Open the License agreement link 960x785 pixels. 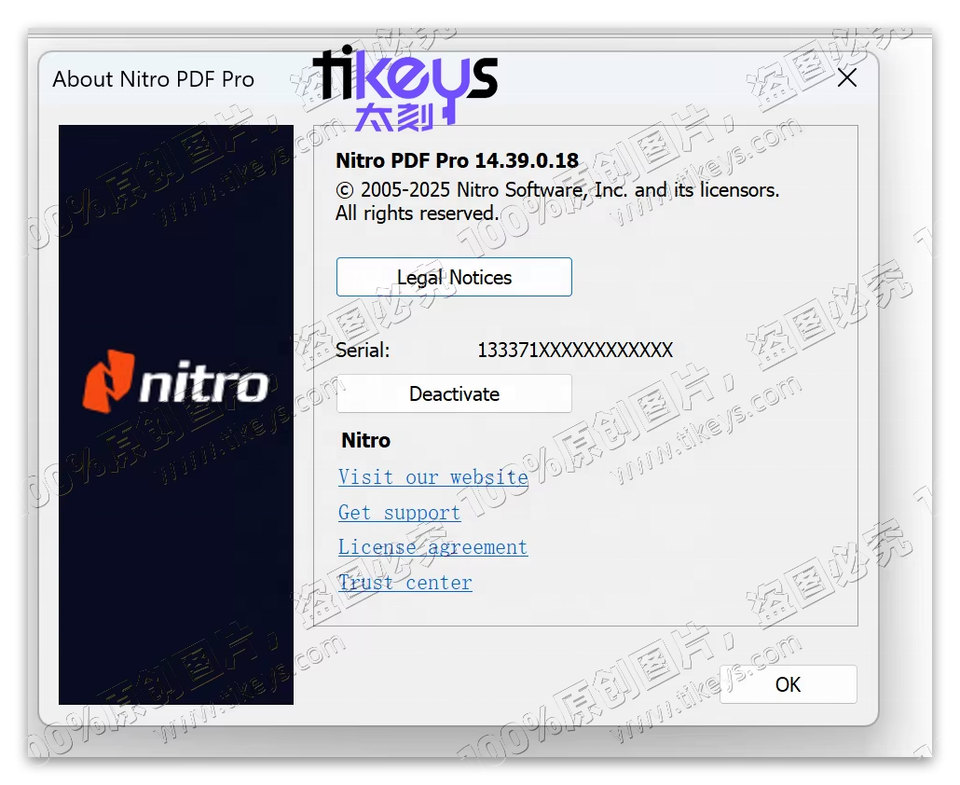pos(433,547)
